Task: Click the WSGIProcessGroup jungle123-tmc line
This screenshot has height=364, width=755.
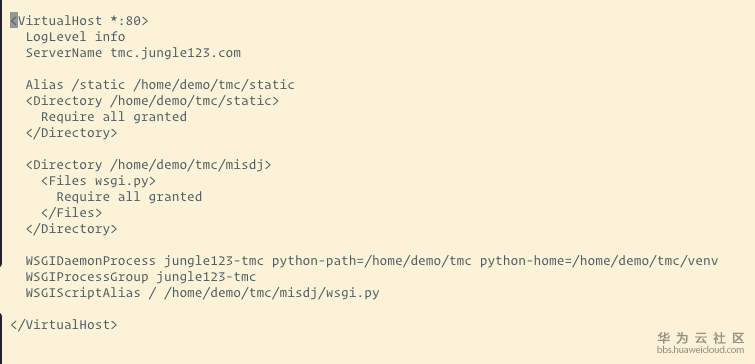Action: [x=141, y=277]
